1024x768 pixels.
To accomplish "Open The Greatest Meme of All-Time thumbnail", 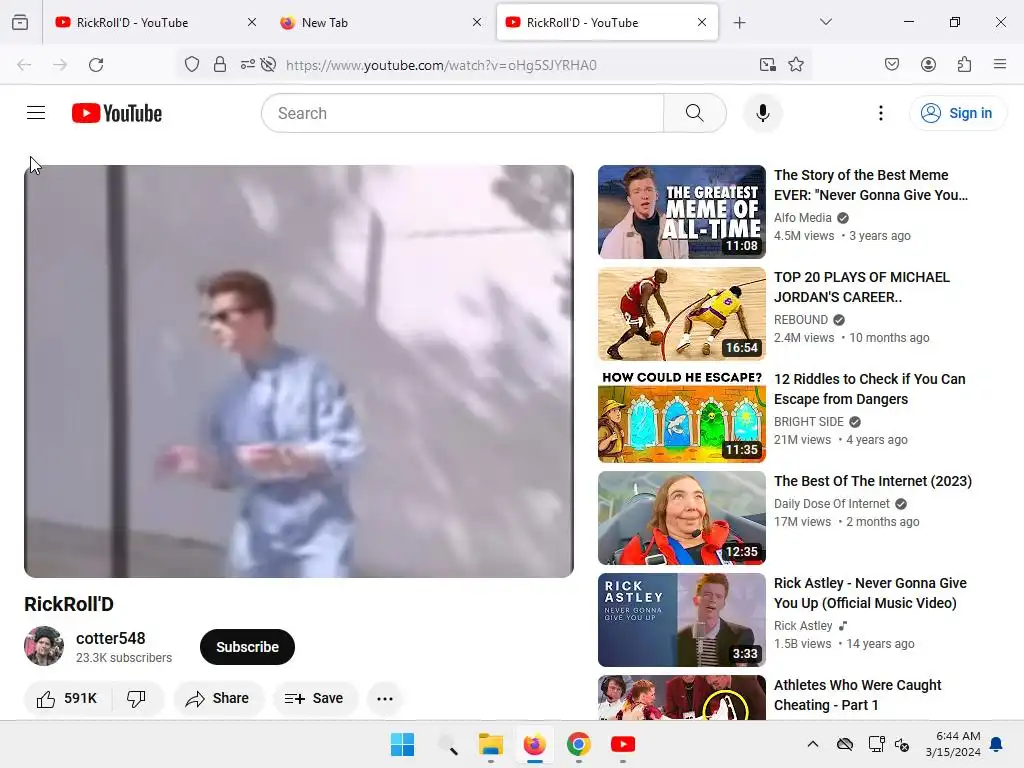I will tap(682, 212).
